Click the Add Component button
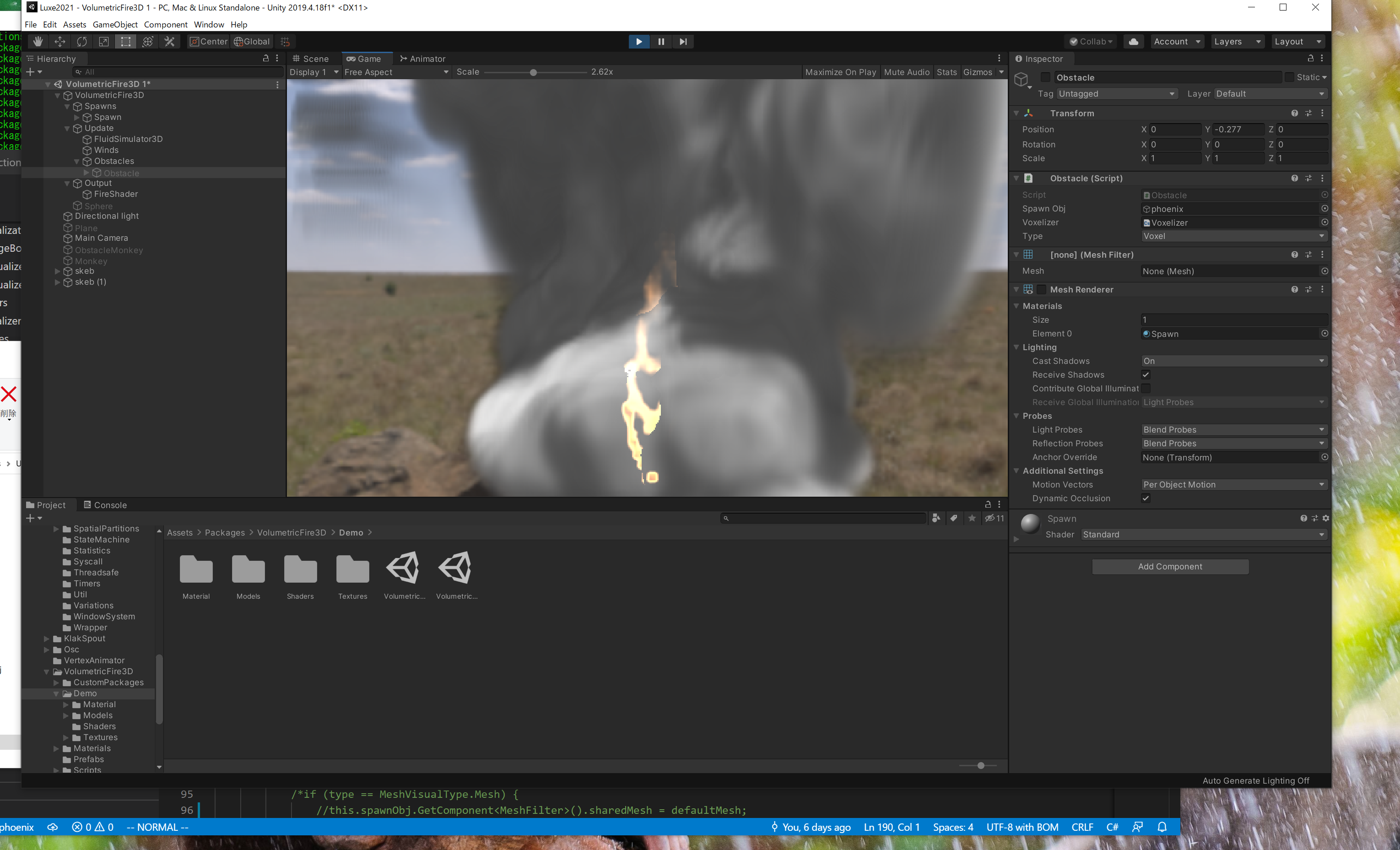The image size is (1400, 850). click(1169, 567)
